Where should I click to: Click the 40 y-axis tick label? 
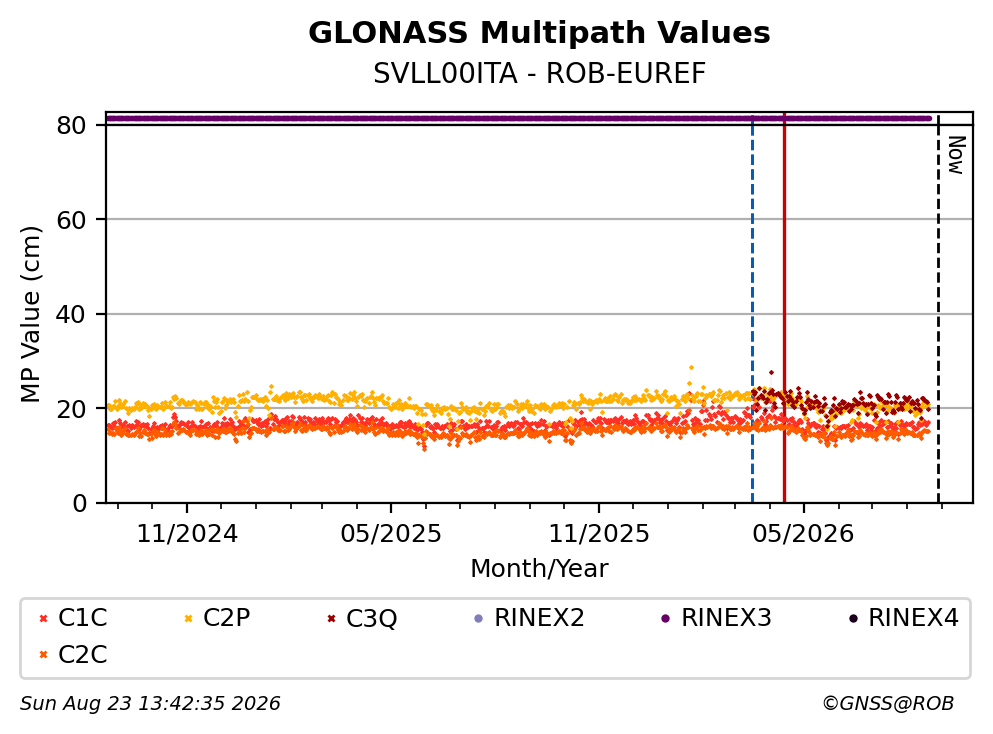(71, 314)
